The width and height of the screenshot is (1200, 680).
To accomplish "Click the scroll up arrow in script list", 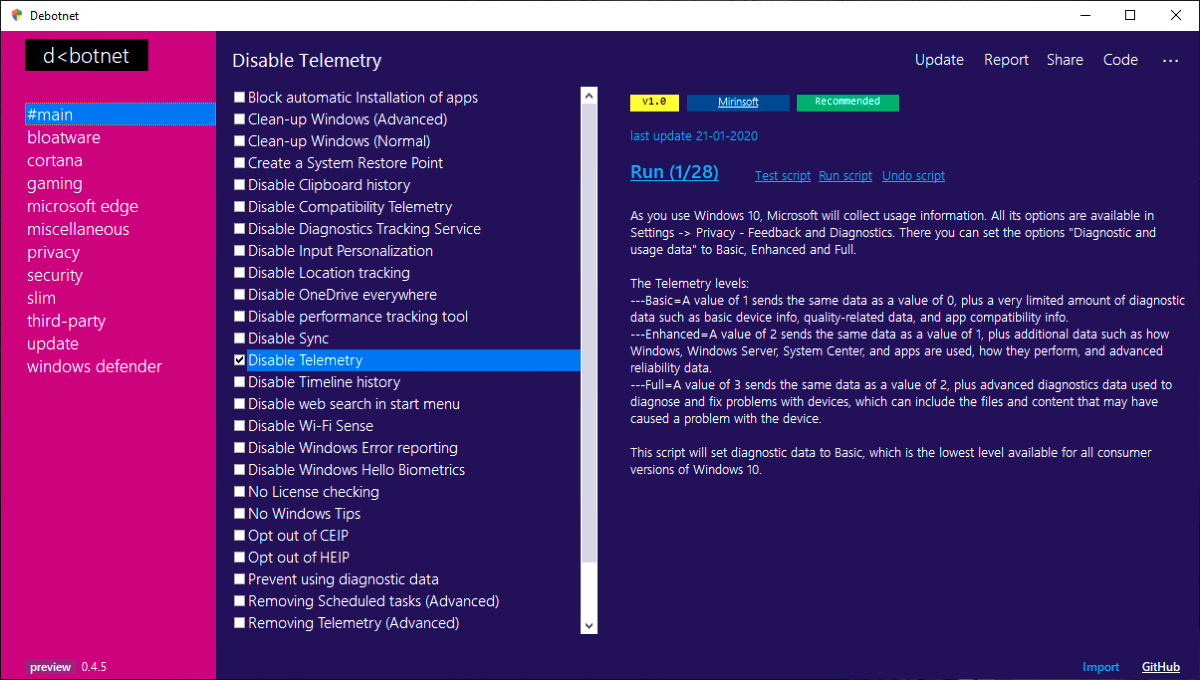I will [589, 97].
